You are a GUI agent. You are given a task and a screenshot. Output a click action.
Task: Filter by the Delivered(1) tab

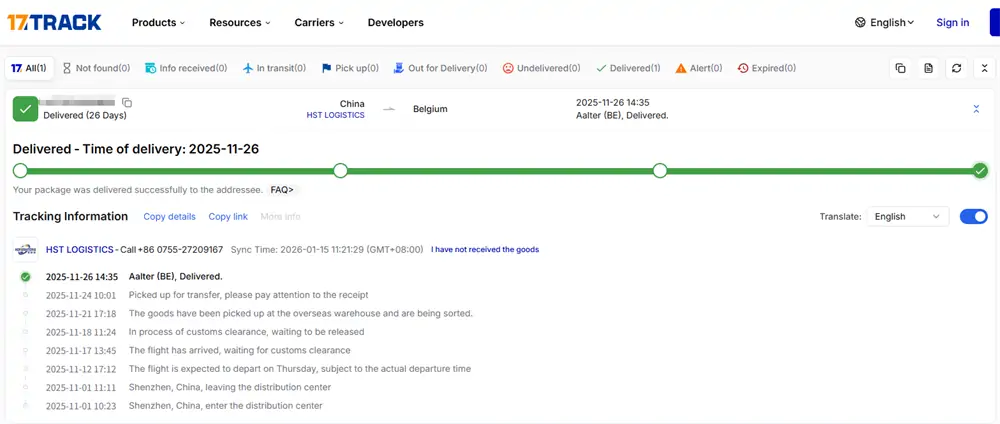coord(628,68)
